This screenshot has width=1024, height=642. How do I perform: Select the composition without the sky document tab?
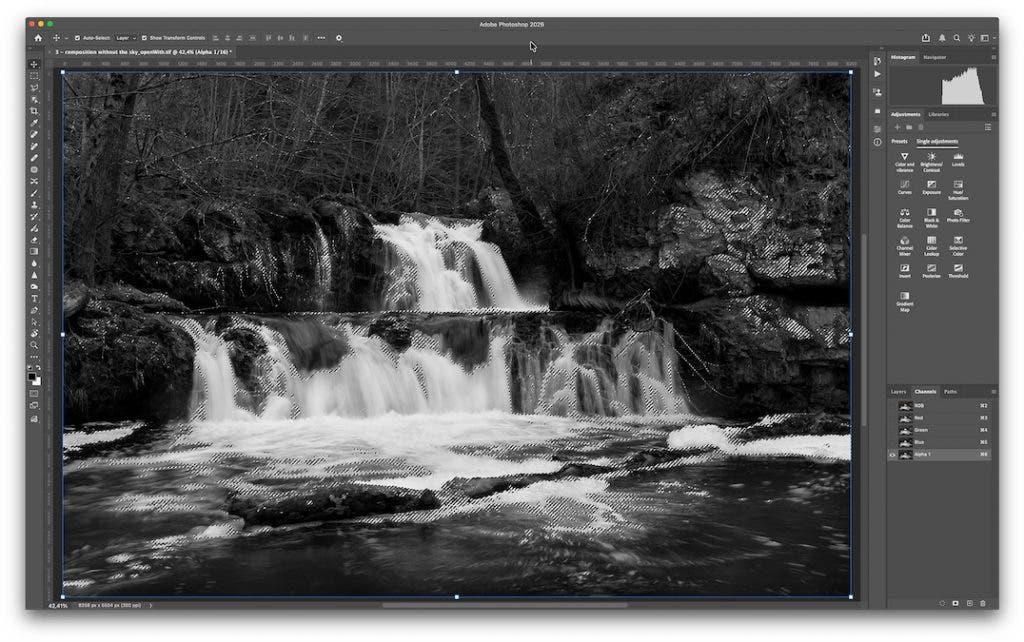[141, 52]
